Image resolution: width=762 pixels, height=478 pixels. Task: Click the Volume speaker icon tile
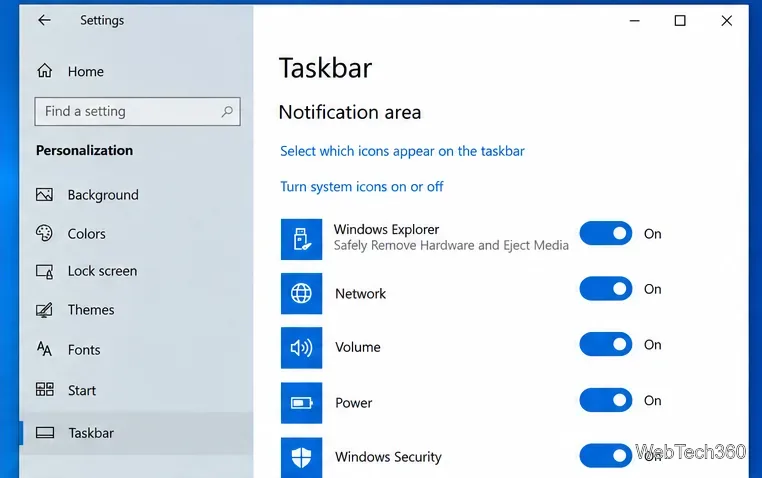301,348
